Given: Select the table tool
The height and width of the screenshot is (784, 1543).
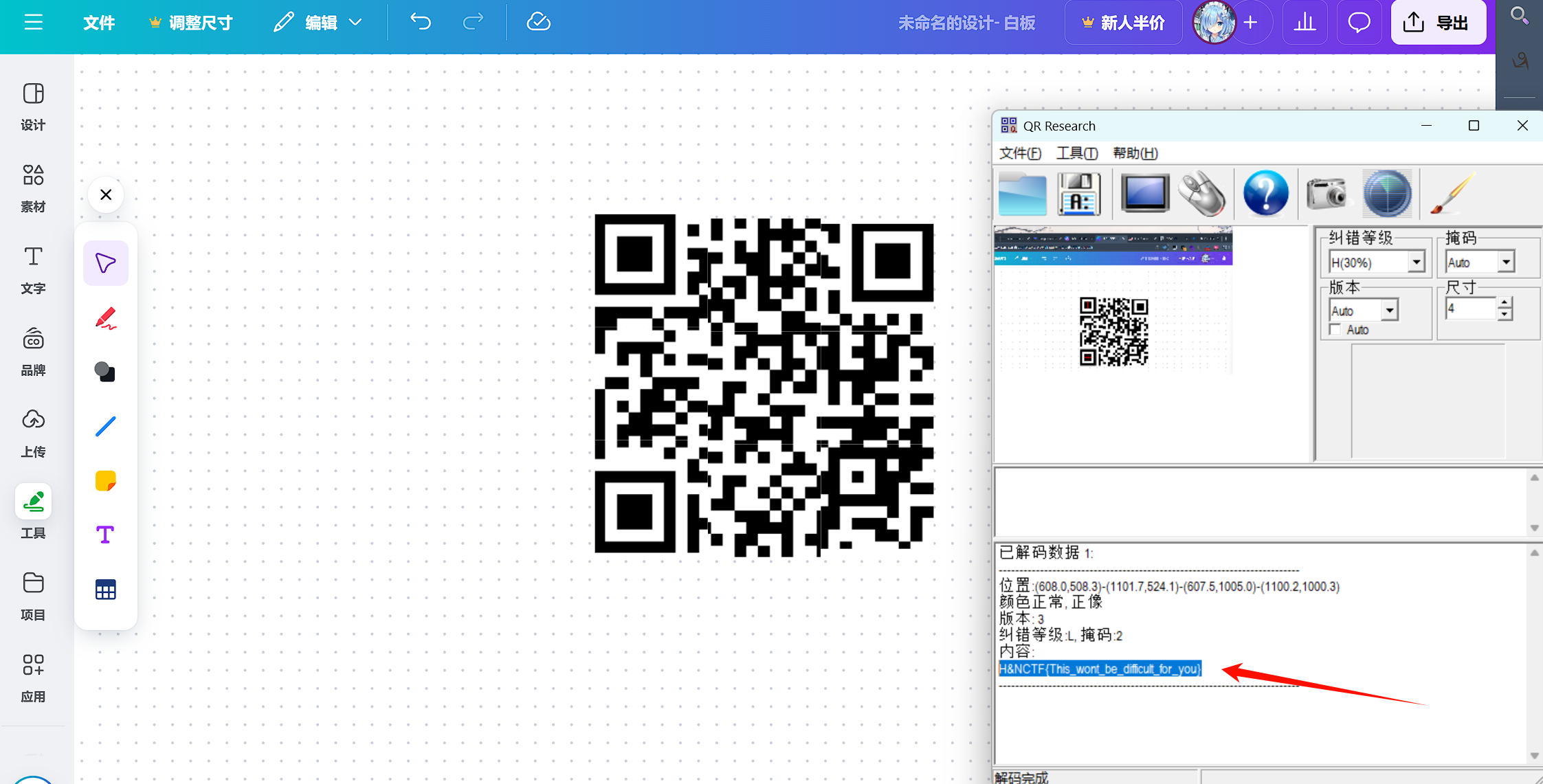Looking at the screenshot, I should [106, 590].
